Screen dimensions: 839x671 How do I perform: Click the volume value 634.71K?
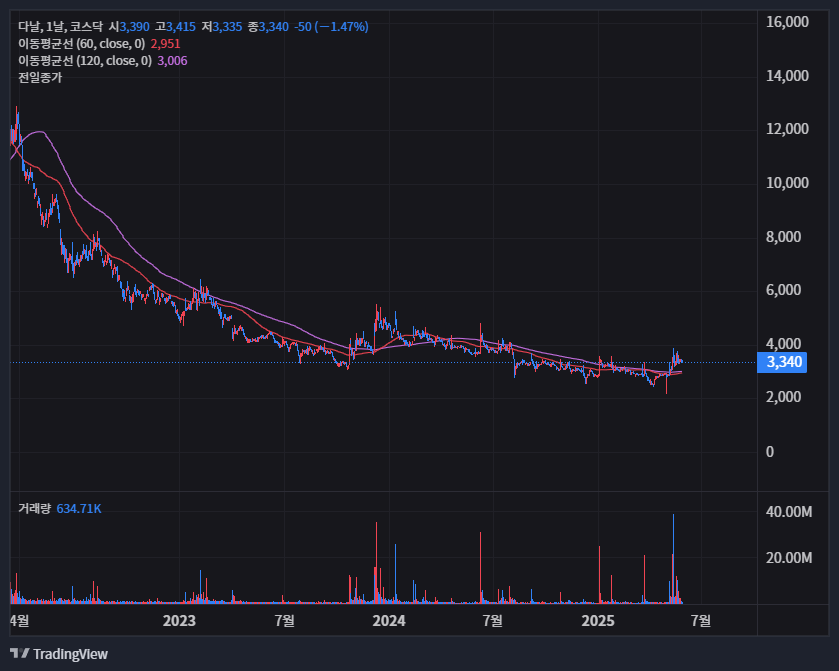(79, 508)
